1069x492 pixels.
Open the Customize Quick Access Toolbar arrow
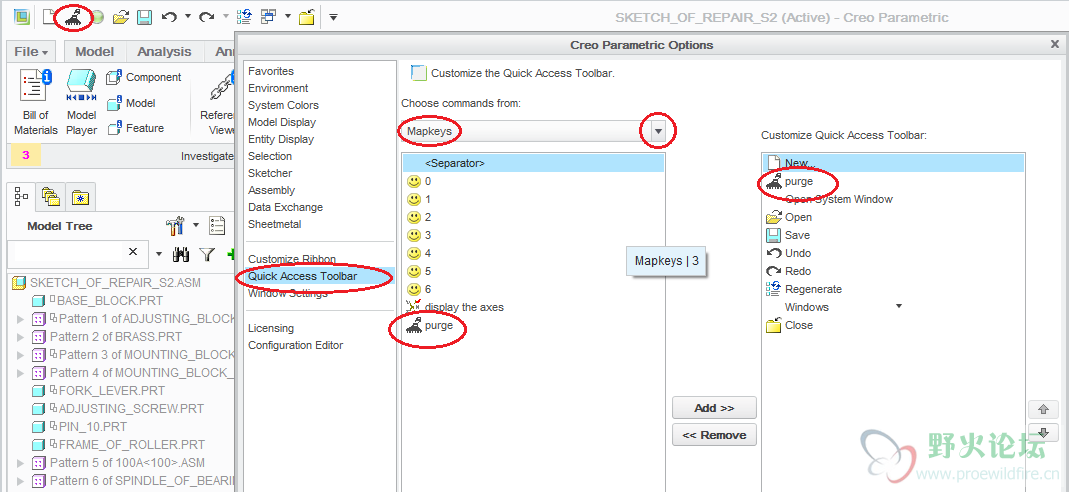[x=333, y=17]
